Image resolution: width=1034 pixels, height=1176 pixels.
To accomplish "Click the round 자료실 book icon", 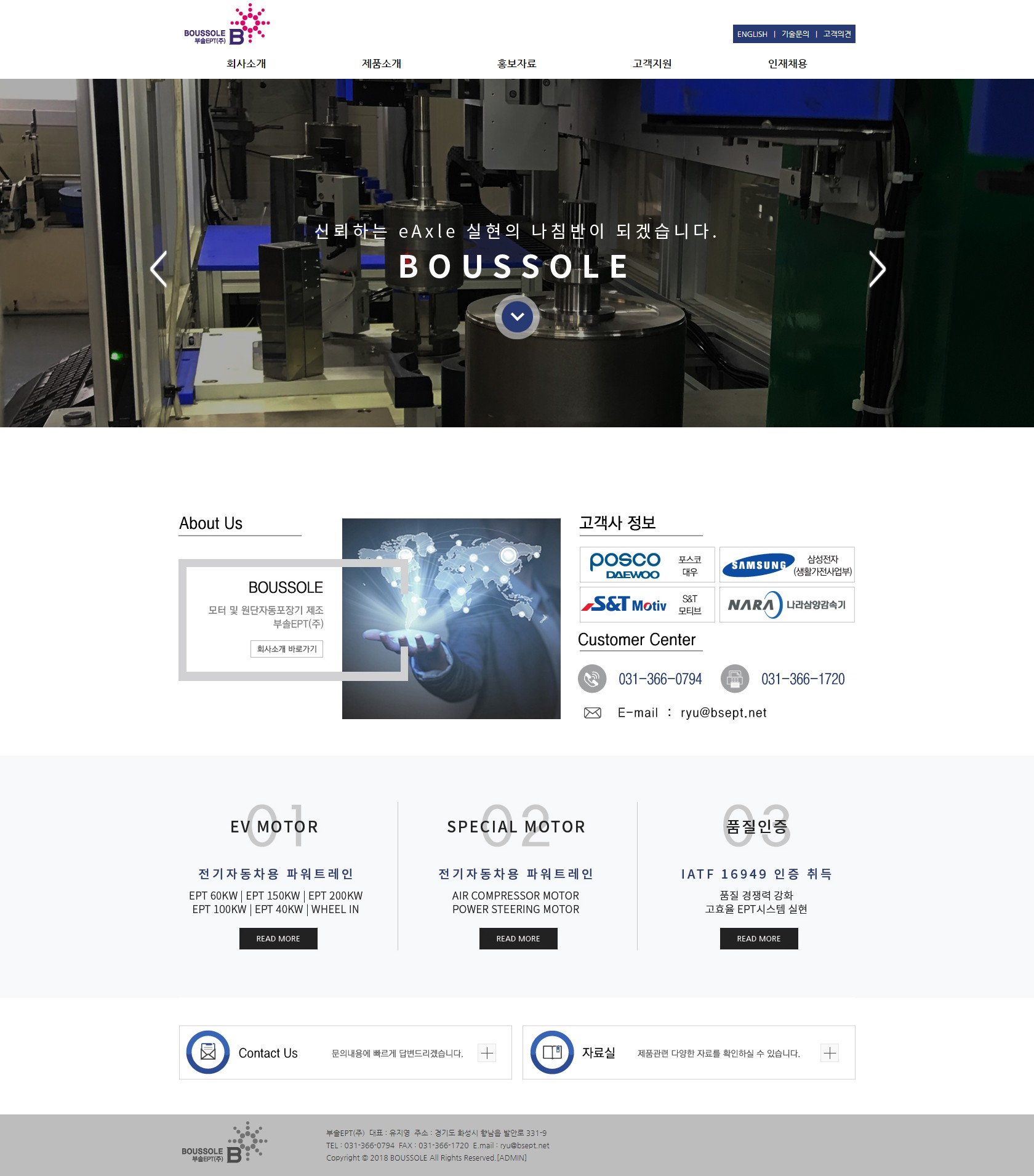I will click(552, 1052).
